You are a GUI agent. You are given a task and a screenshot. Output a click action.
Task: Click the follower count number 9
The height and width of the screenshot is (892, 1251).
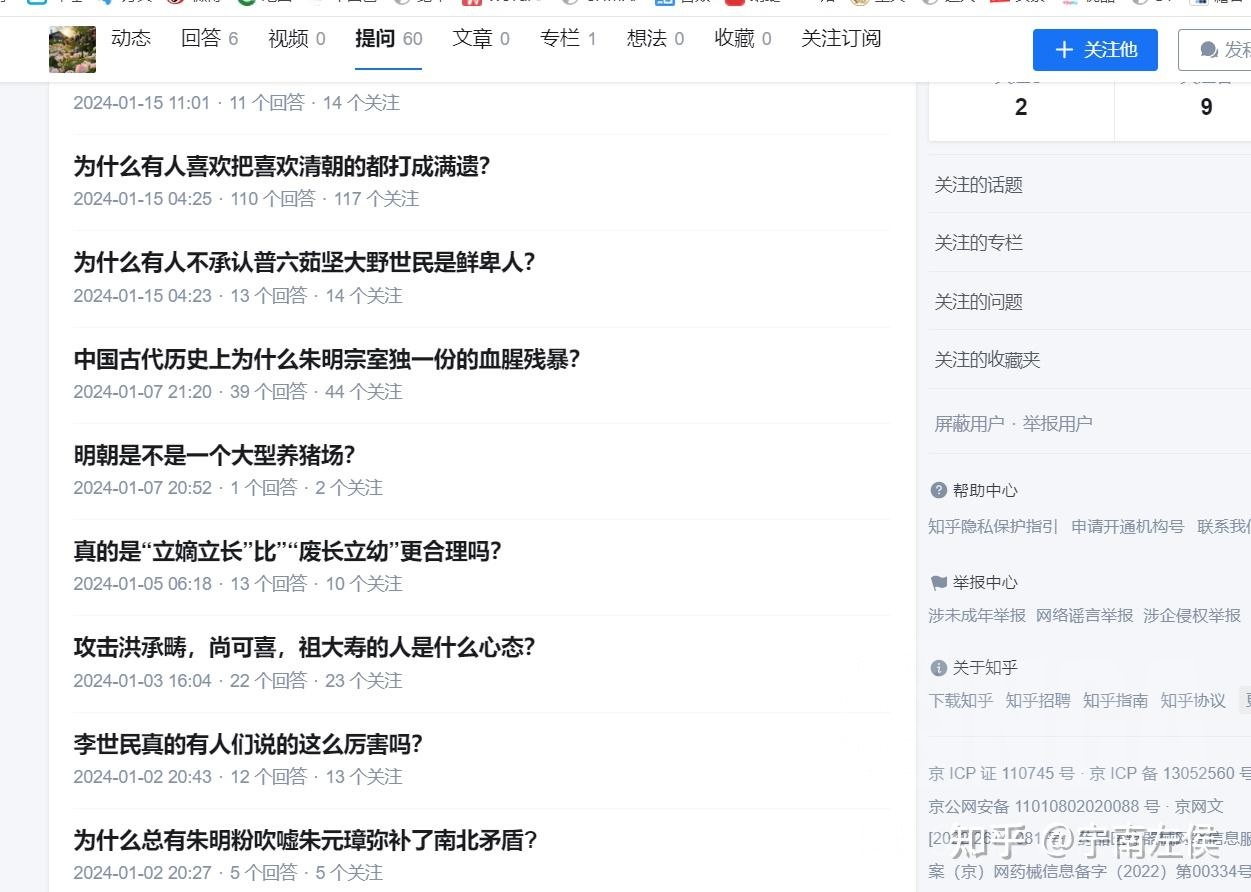click(x=1206, y=107)
